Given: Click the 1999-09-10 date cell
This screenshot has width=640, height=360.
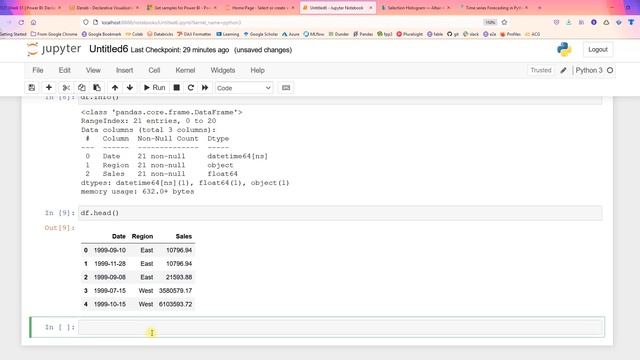Looking at the screenshot, I should [x=110, y=250].
